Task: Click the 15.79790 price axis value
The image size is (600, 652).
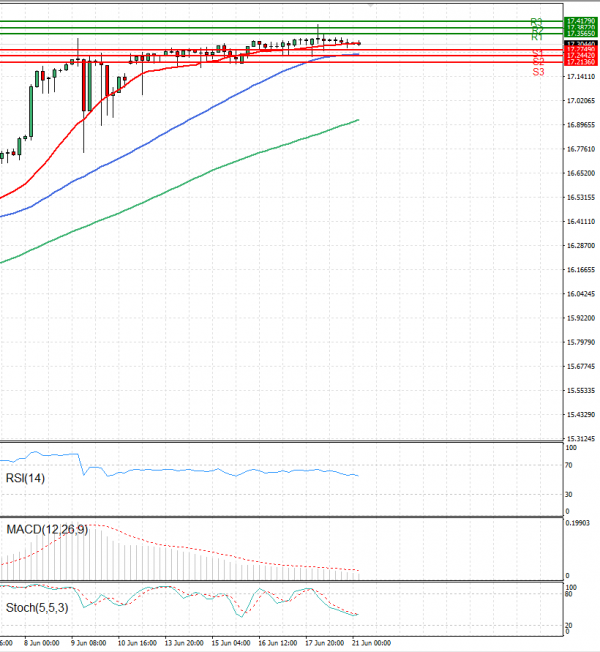Action: coord(581,342)
